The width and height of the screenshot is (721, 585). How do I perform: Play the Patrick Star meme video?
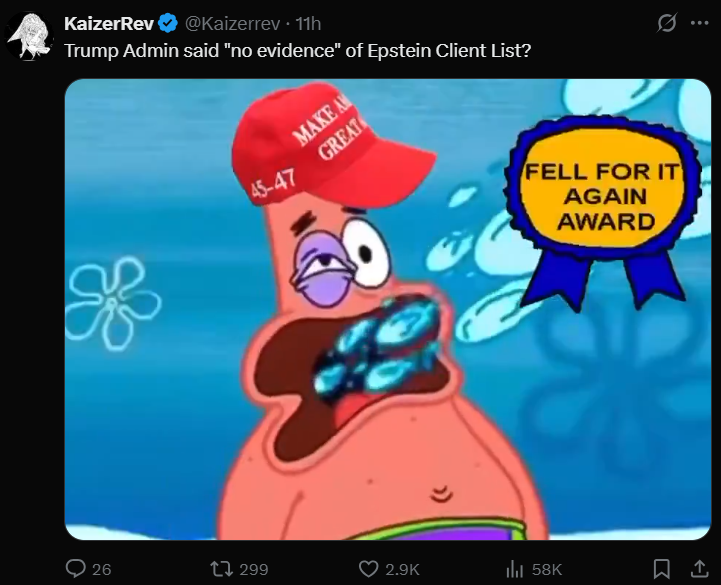(x=388, y=309)
